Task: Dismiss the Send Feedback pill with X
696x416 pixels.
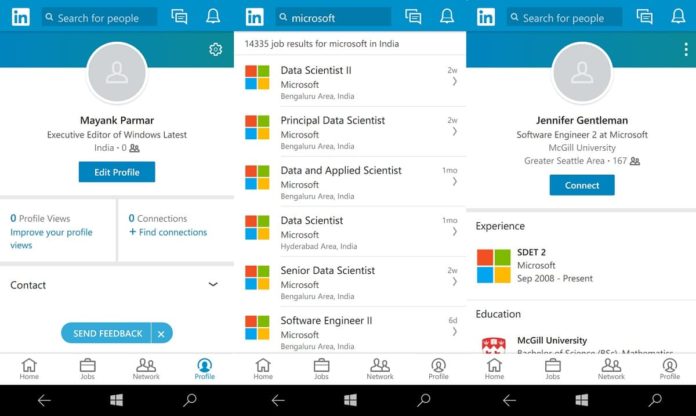Action: pos(161,333)
